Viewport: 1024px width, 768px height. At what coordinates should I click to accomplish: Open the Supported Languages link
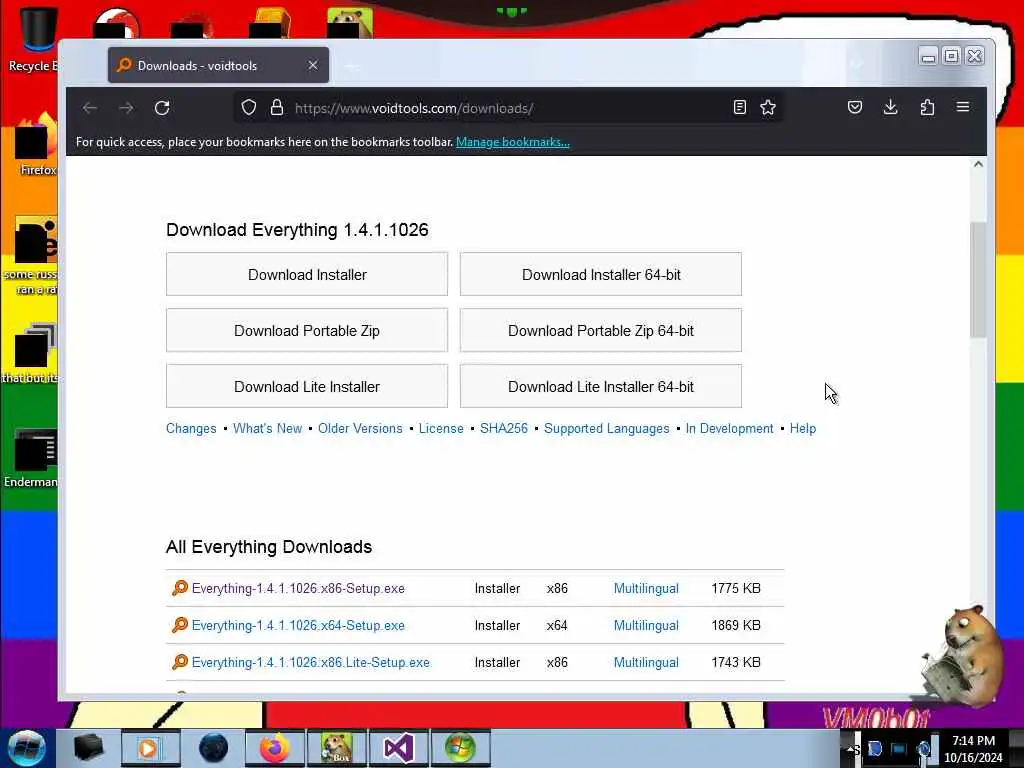pos(607,428)
